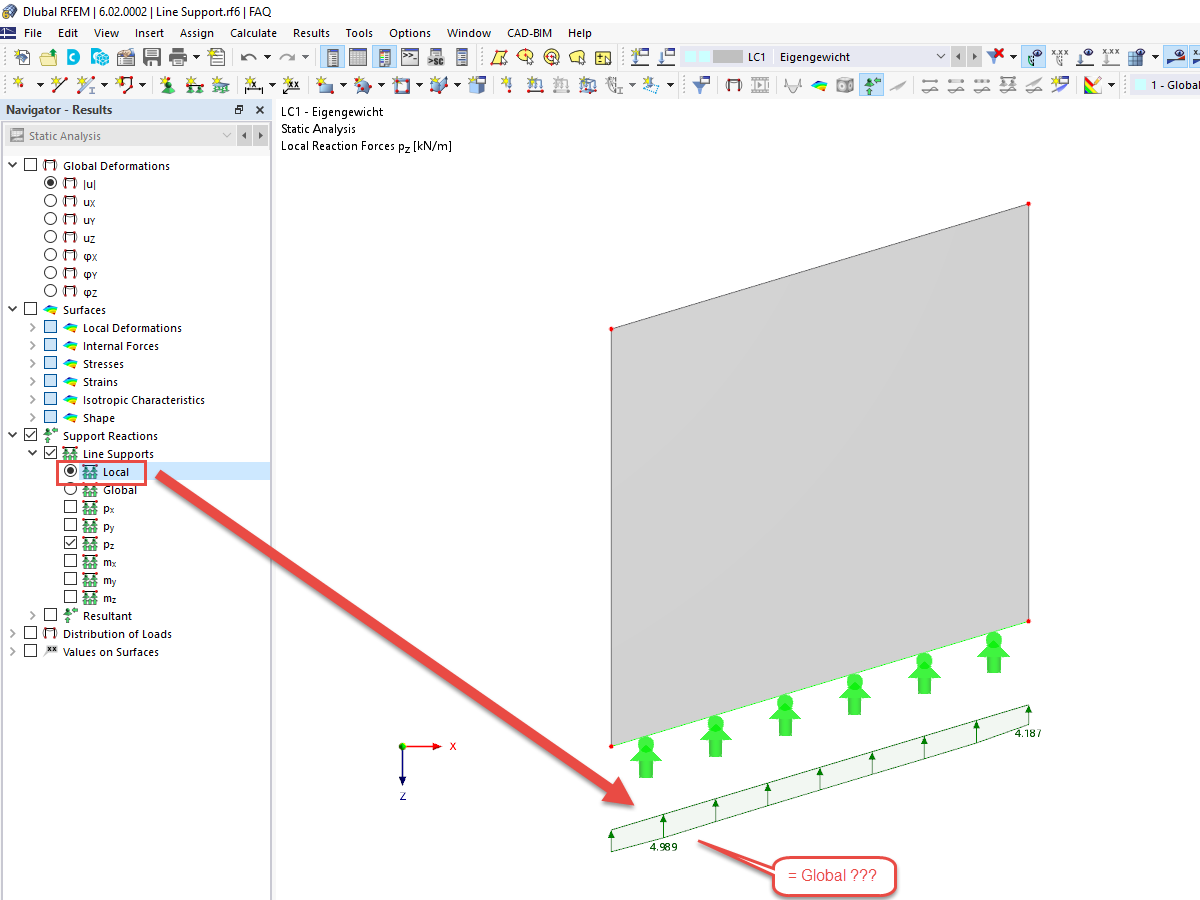Click the New Member tool icon
This screenshot has width=1200, height=900.
click(x=86, y=85)
